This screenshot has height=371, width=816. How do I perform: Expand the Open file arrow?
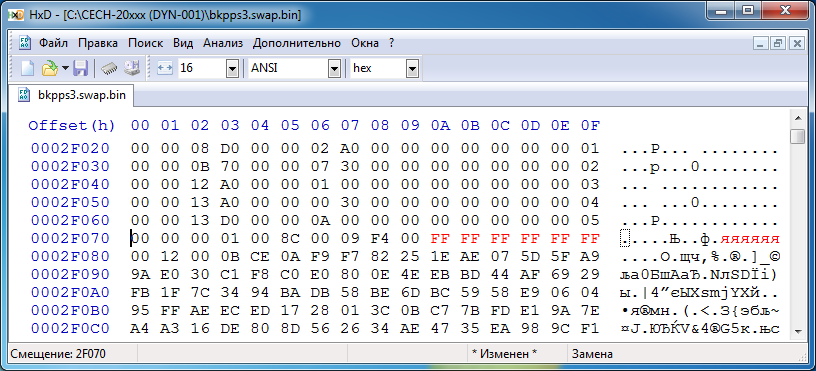tap(65, 68)
